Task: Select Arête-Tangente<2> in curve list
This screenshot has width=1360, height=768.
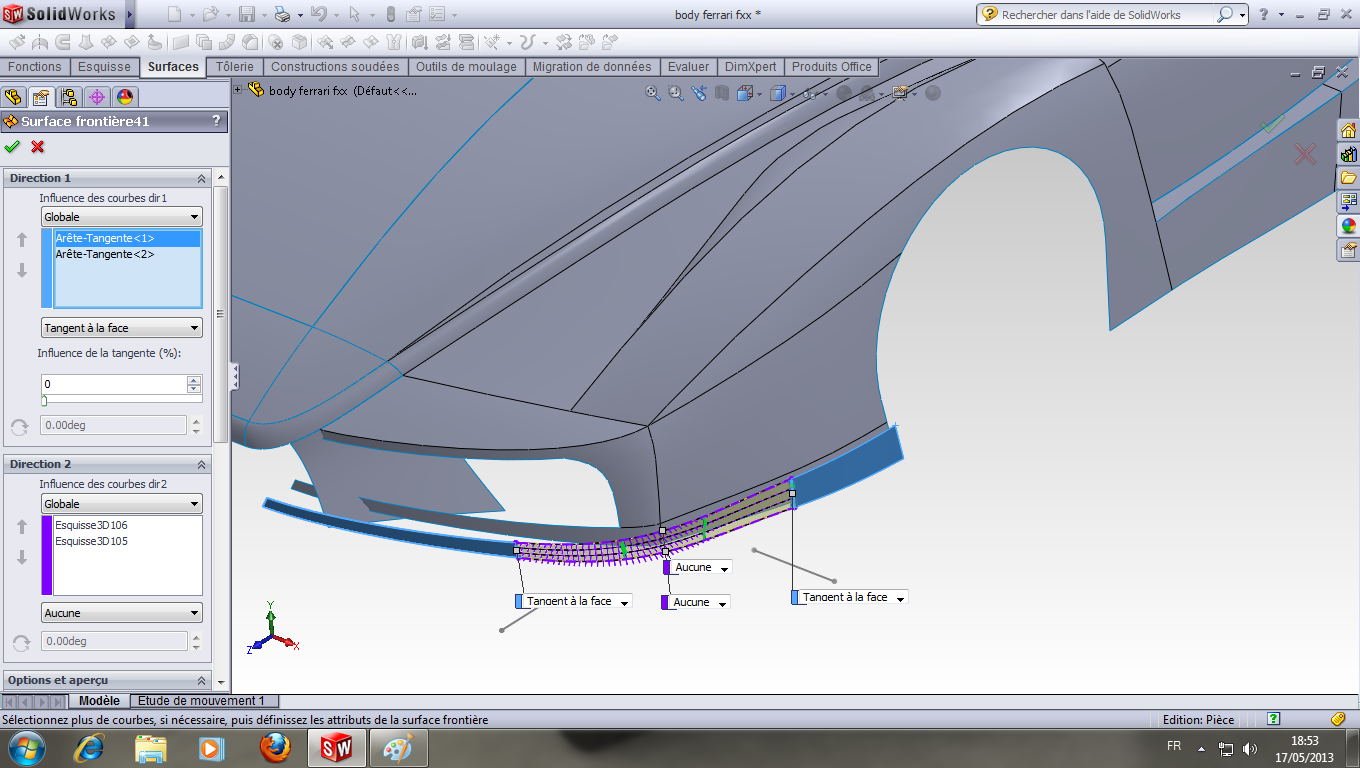Action: click(x=127, y=254)
